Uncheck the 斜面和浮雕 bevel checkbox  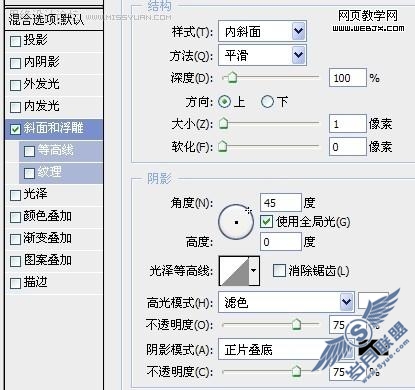[x=15, y=129]
